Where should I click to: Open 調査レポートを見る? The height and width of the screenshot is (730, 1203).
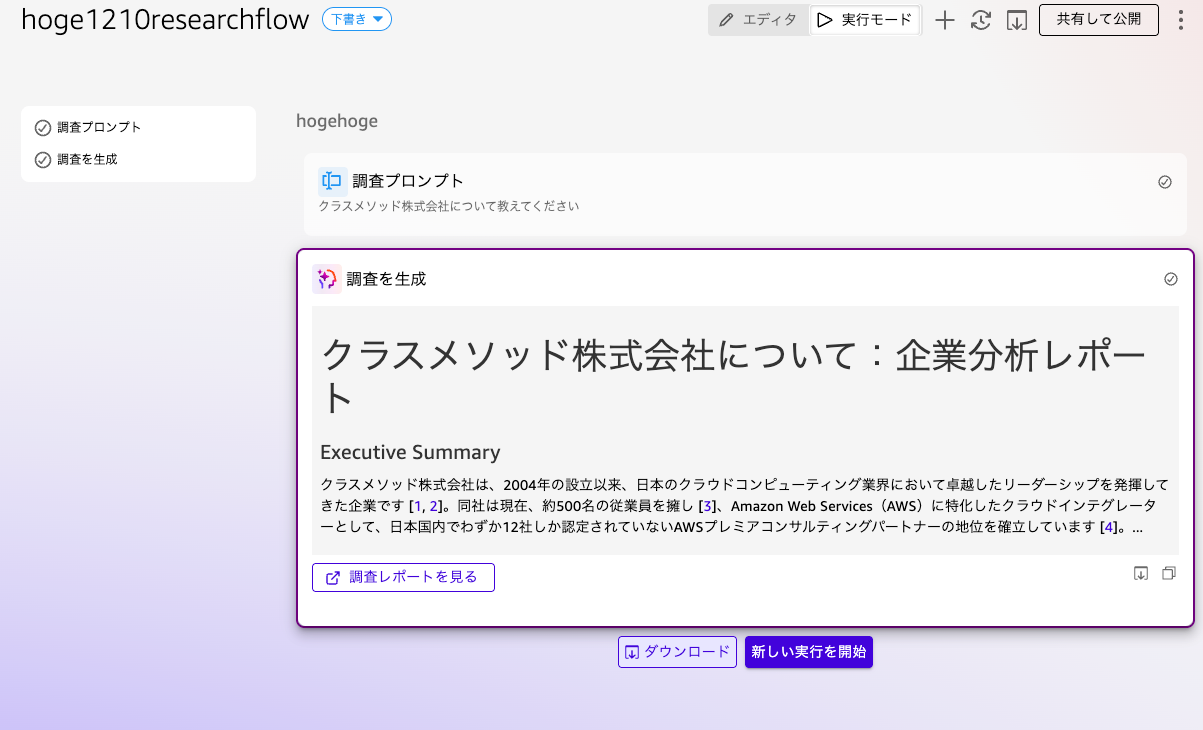pos(403,577)
